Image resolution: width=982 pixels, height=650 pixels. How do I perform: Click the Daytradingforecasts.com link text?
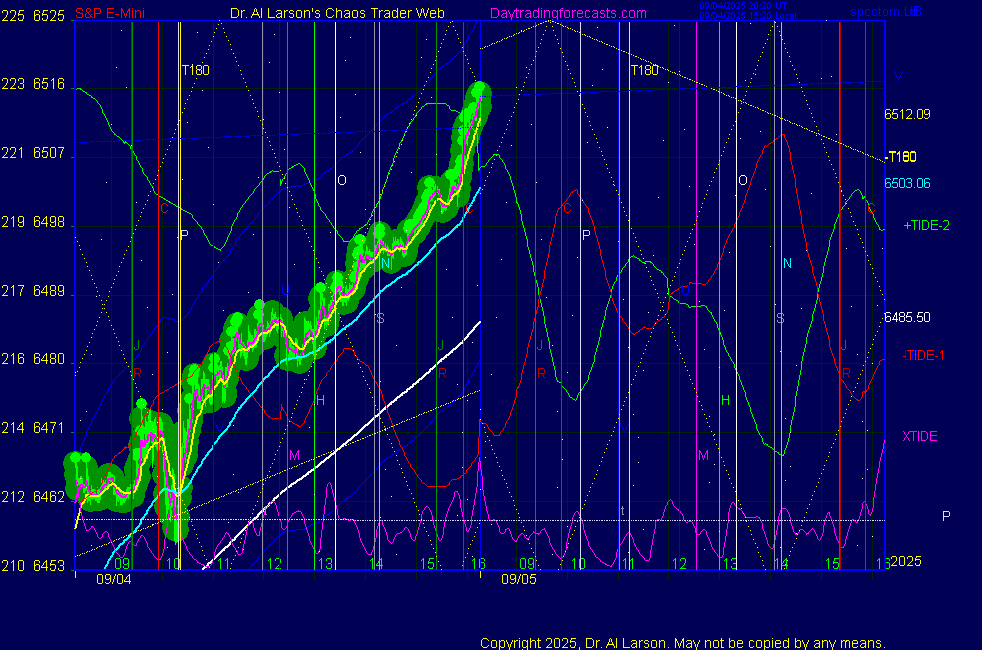[567, 13]
